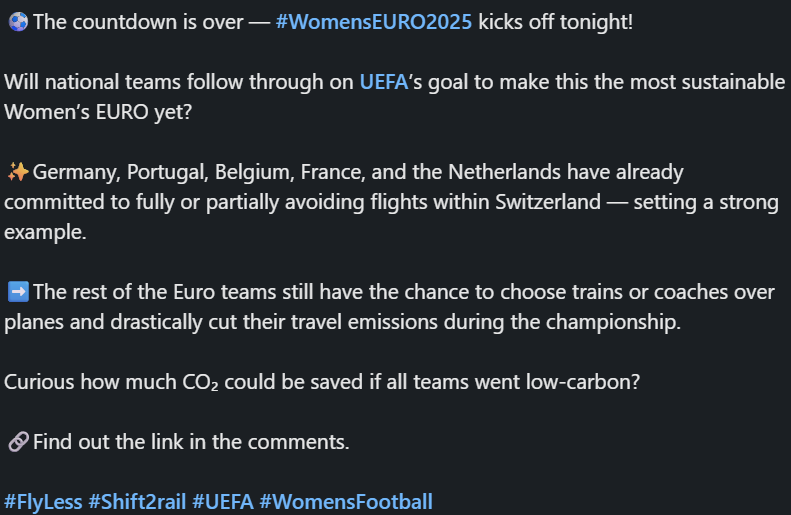Click the soccer ball emoji icon

pyautogui.click(x=17, y=21)
